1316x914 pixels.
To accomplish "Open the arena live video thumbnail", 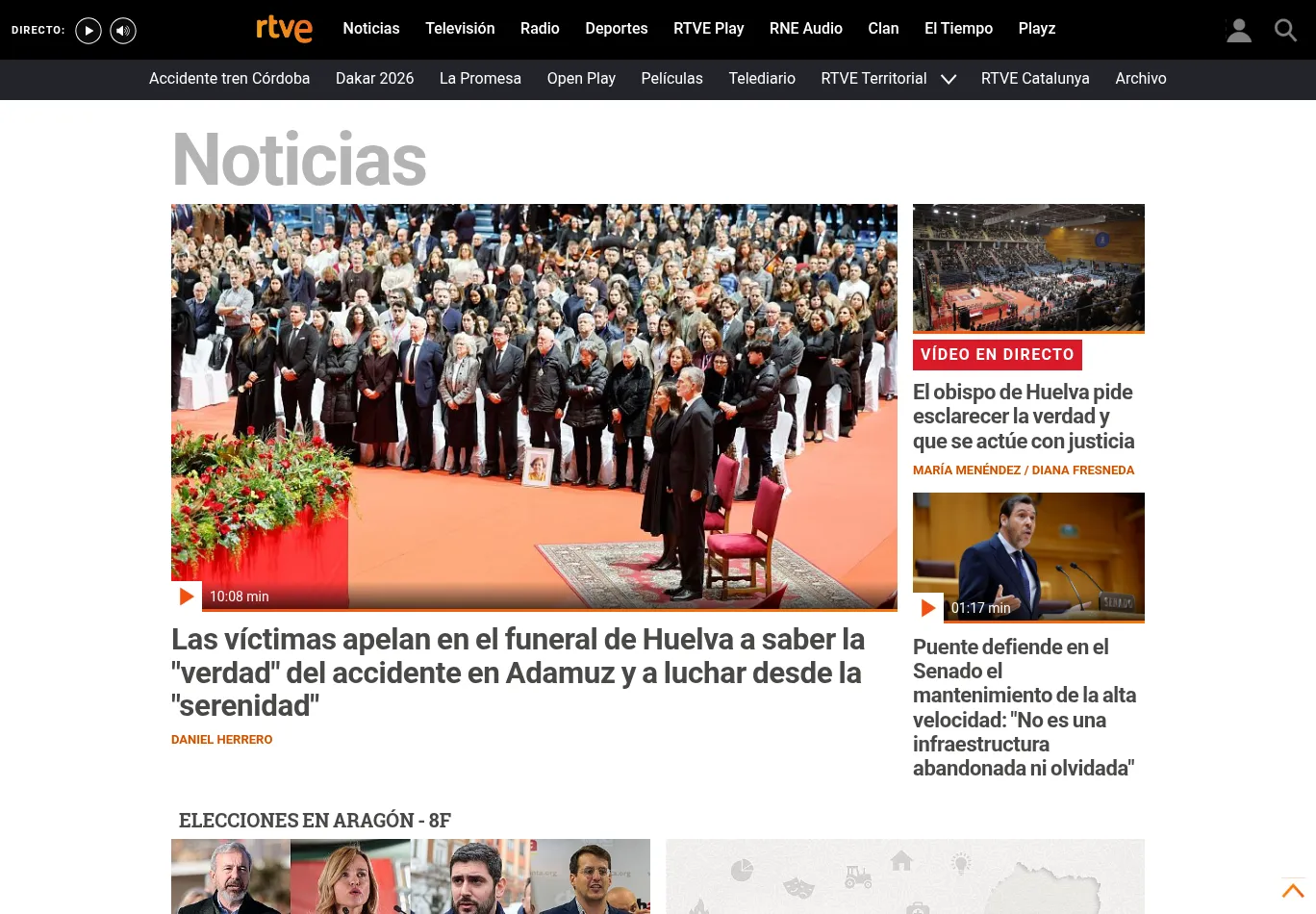I will tap(1028, 267).
